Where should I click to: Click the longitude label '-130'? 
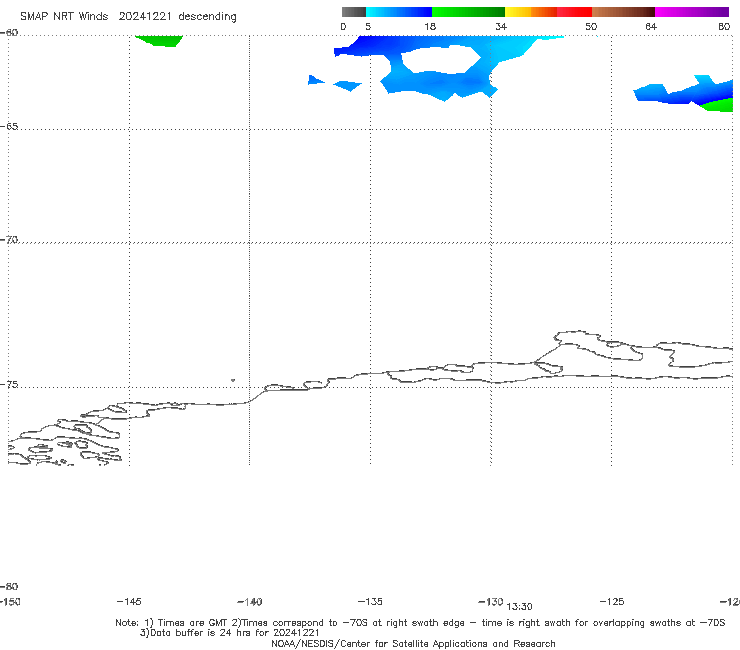coord(490,601)
